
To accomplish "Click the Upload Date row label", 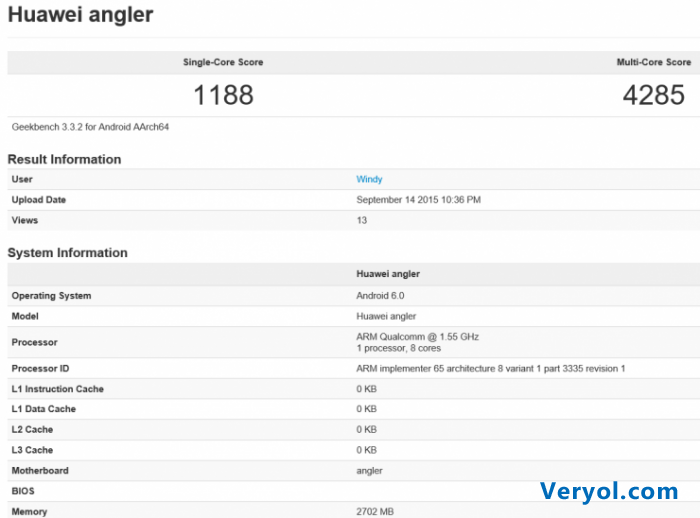I will point(39,200).
